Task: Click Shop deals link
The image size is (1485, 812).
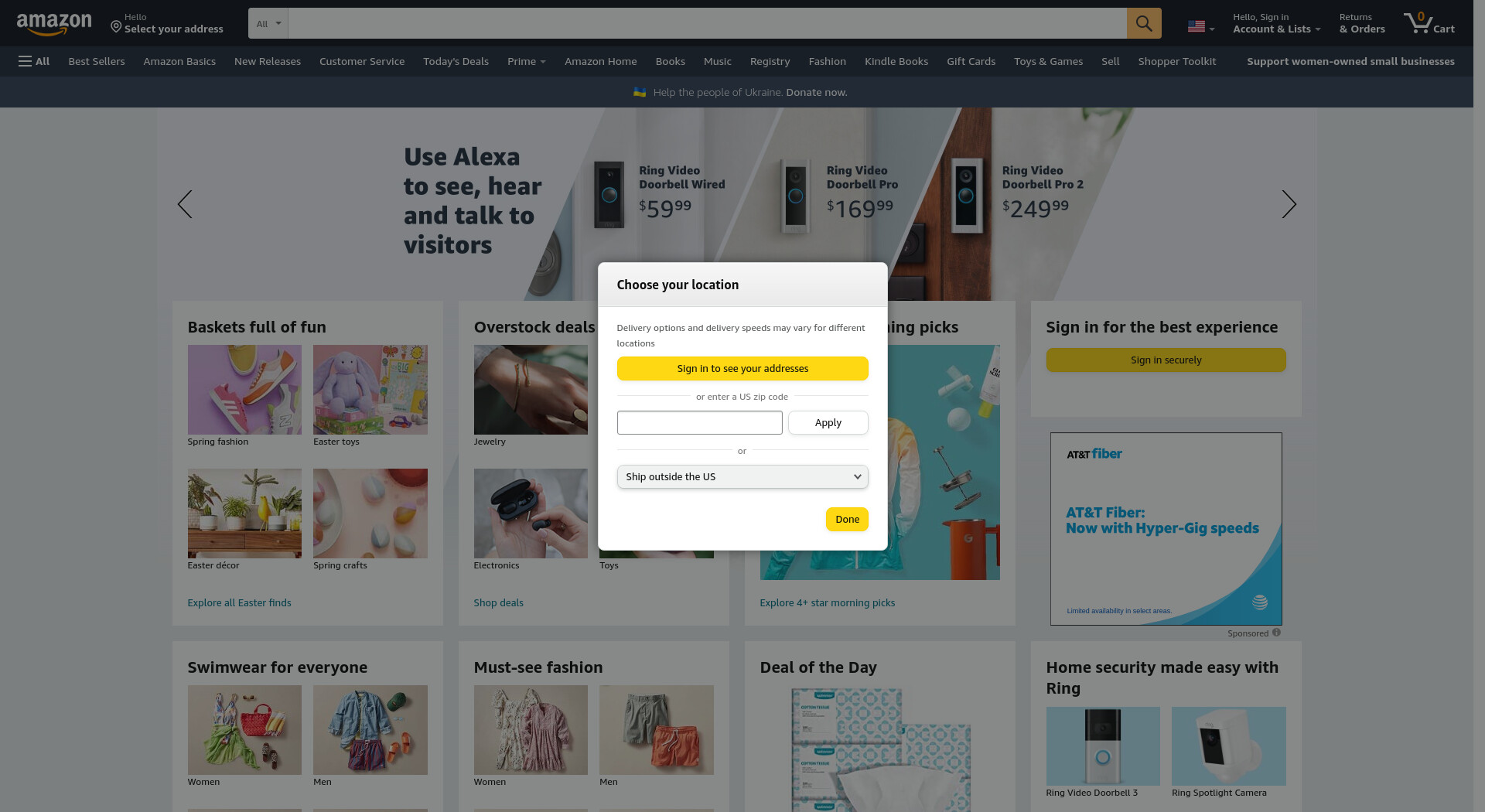Action: pyautogui.click(x=499, y=602)
